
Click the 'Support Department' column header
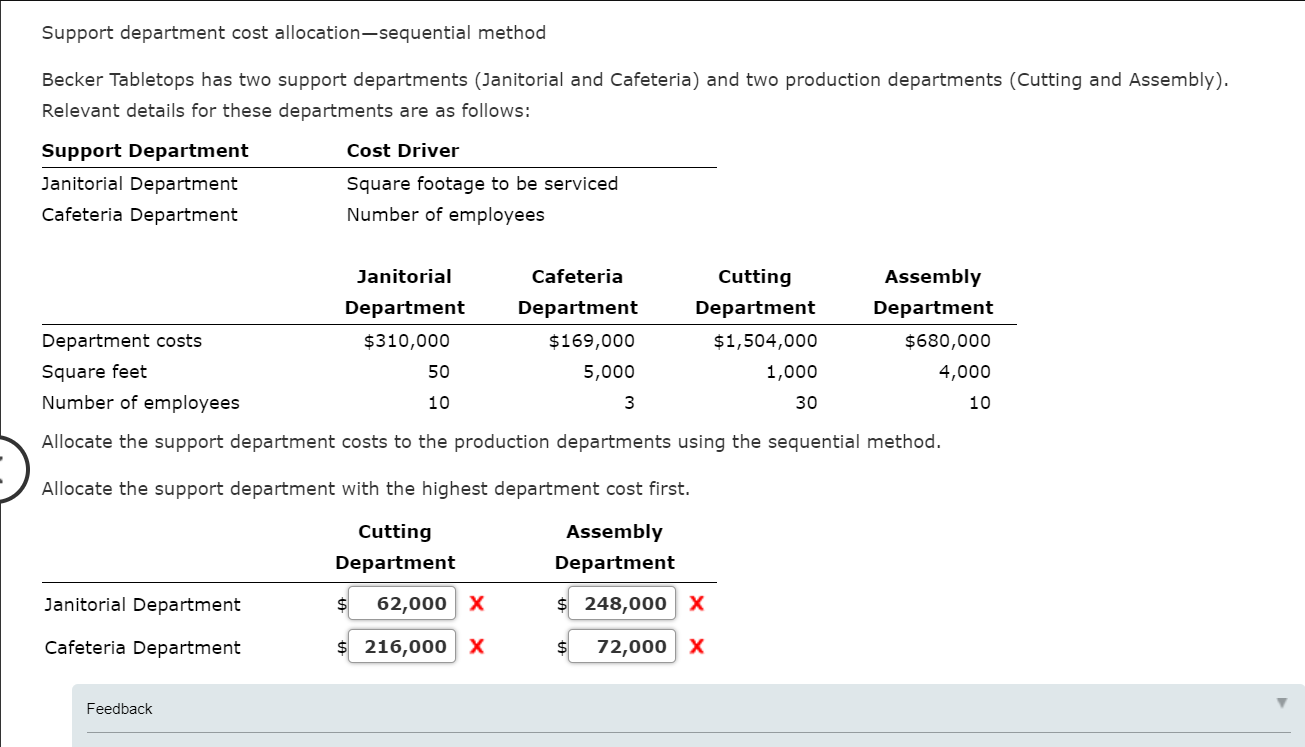click(145, 151)
